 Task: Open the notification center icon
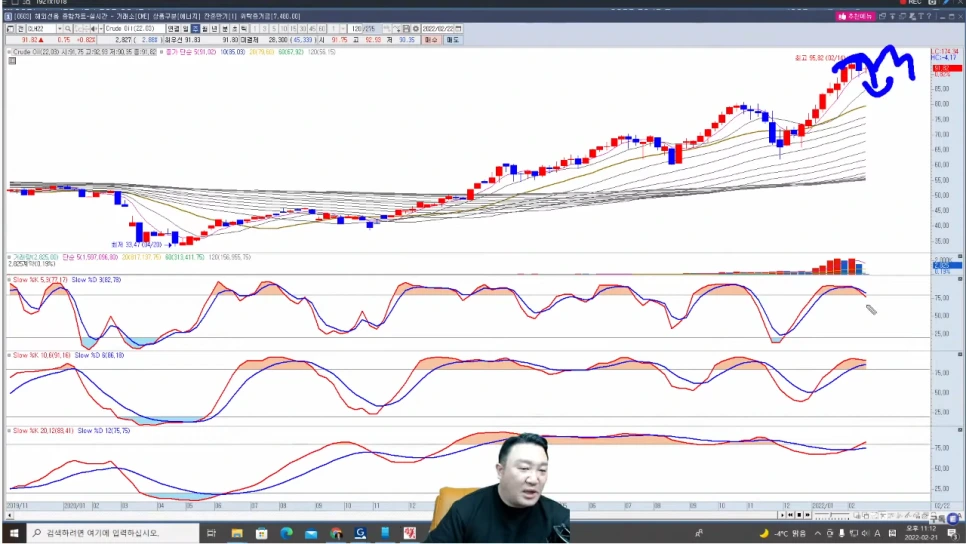click(952, 534)
